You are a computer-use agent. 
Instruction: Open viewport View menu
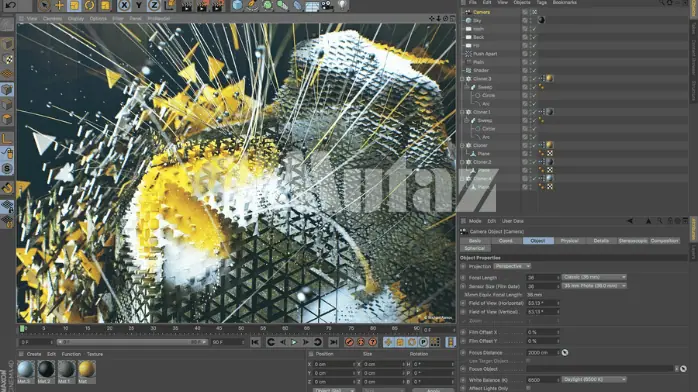tap(32, 19)
